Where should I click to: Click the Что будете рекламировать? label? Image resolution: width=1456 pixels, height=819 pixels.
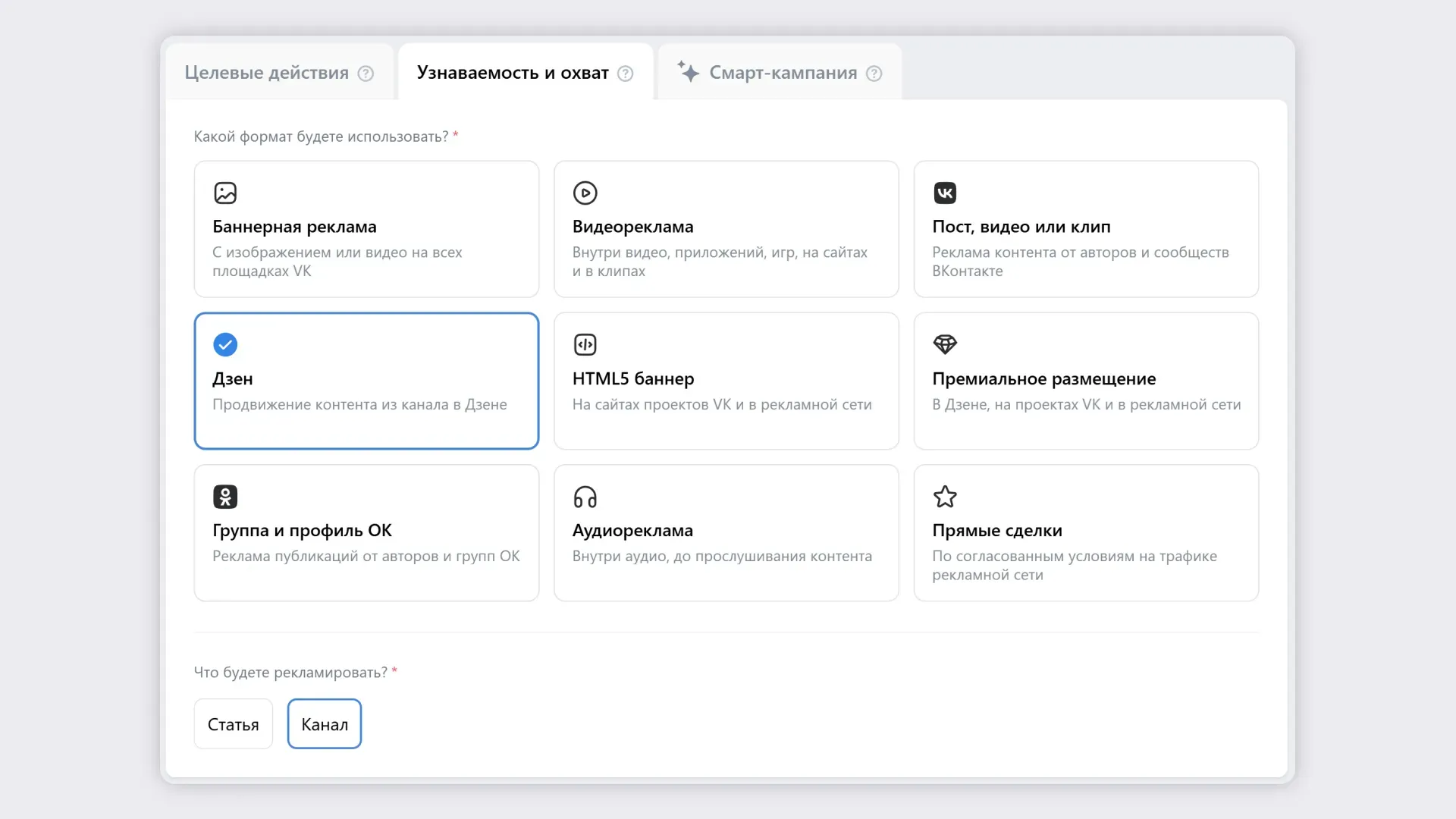(x=290, y=672)
